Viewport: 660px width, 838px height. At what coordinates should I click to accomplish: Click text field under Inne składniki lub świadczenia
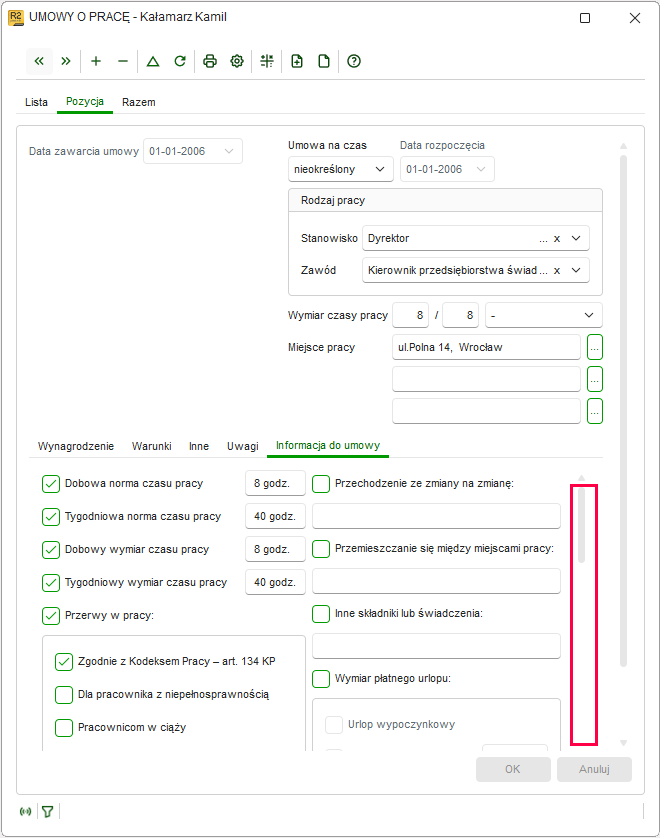(436, 646)
